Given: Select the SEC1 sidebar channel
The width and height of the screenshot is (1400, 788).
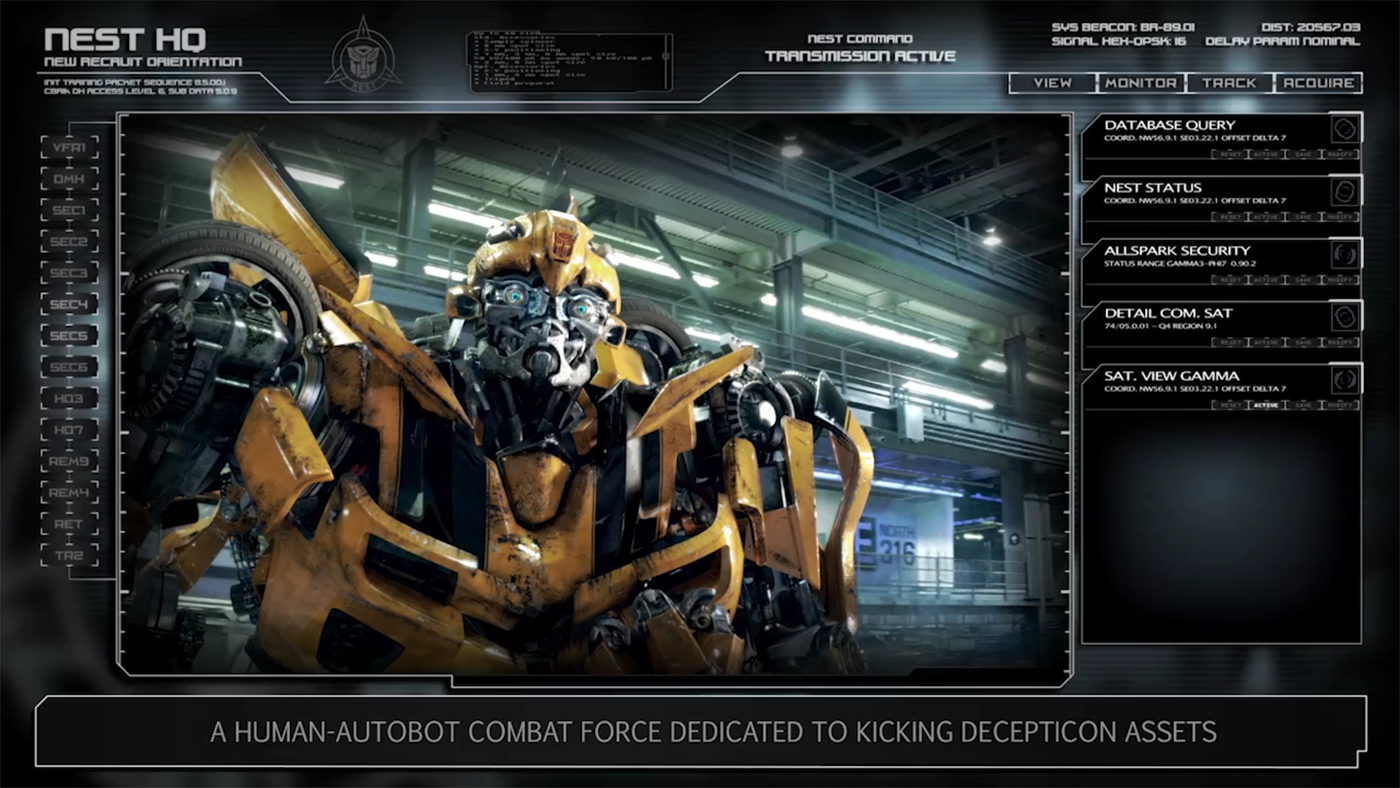Looking at the screenshot, I should tap(69, 210).
